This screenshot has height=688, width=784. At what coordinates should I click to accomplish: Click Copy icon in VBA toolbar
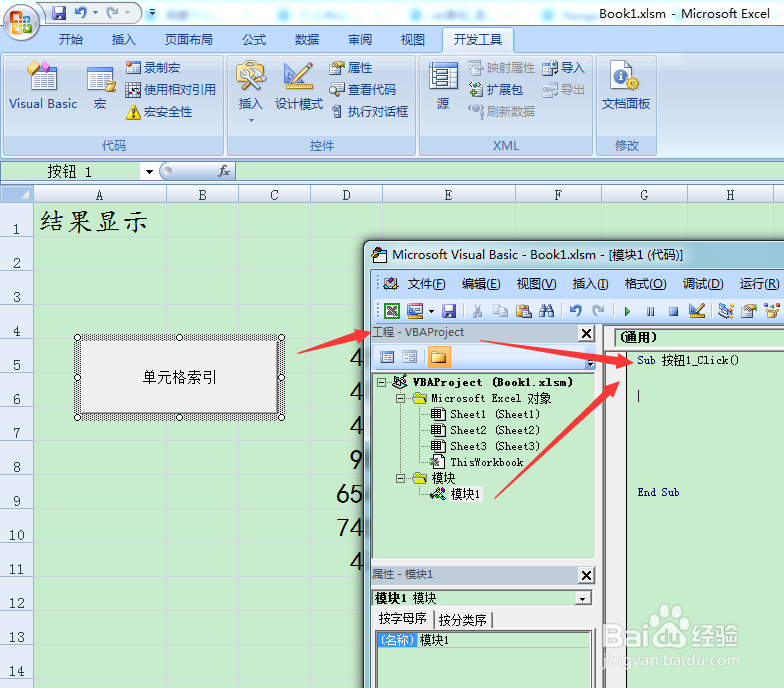click(500, 311)
